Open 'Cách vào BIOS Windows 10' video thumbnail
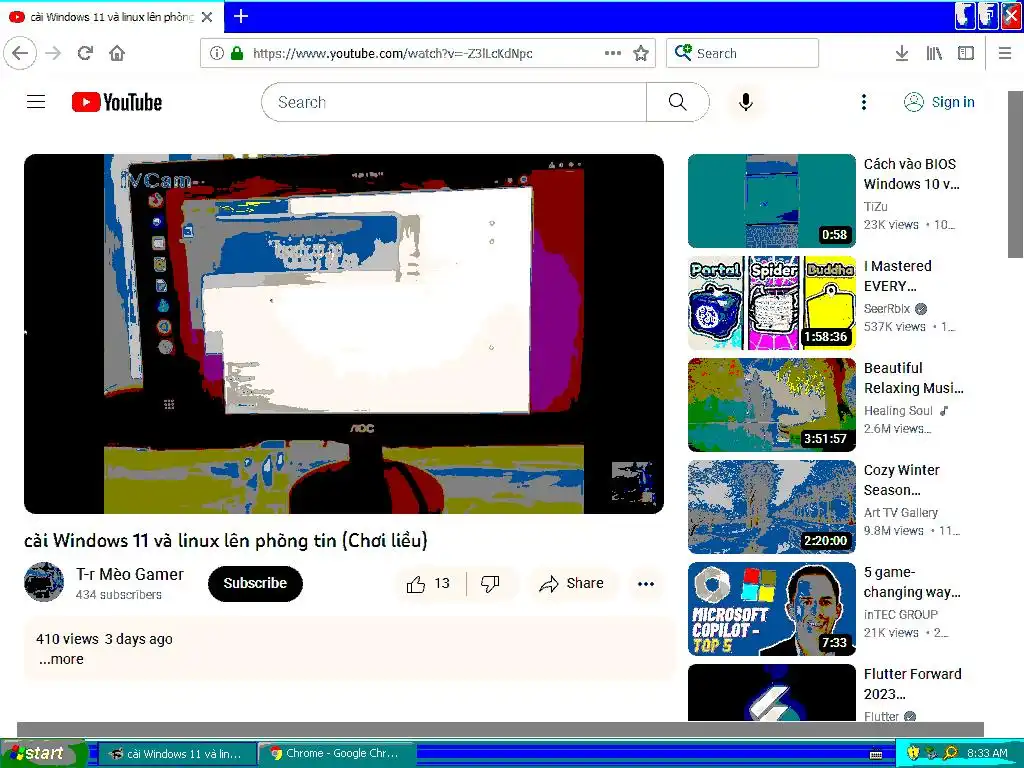The image size is (1024, 768). pyautogui.click(x=771, y=200)
